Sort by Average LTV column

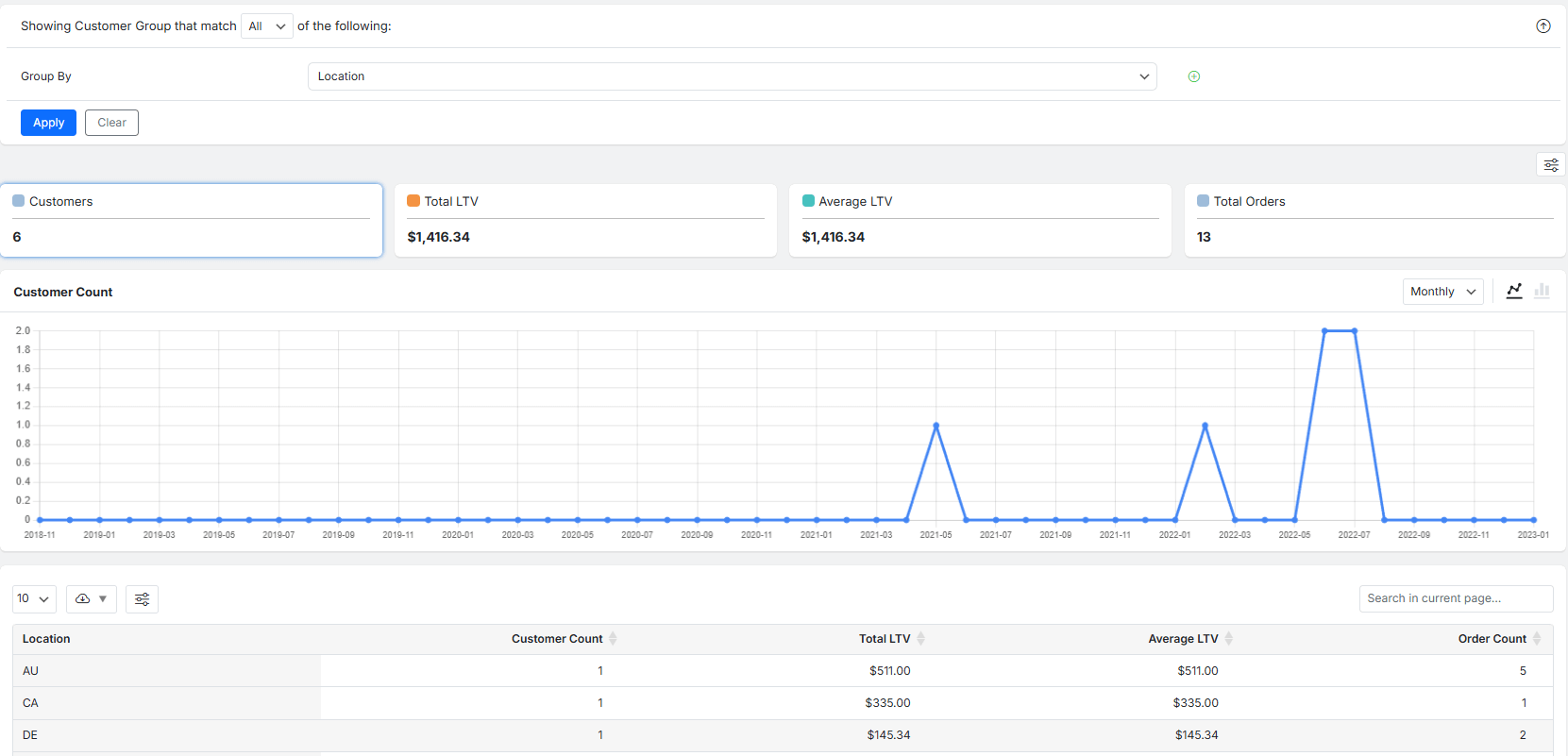[1228, 639]
